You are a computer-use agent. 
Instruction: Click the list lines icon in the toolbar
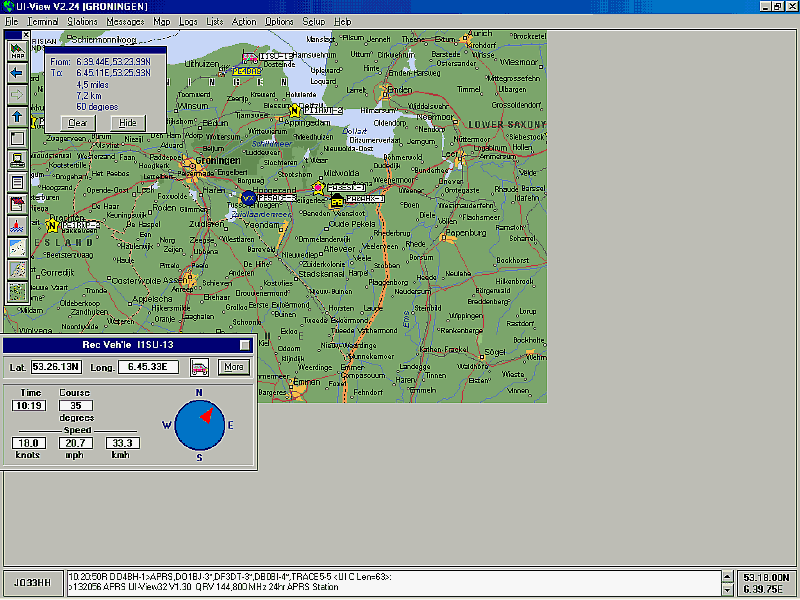[17, 182]
